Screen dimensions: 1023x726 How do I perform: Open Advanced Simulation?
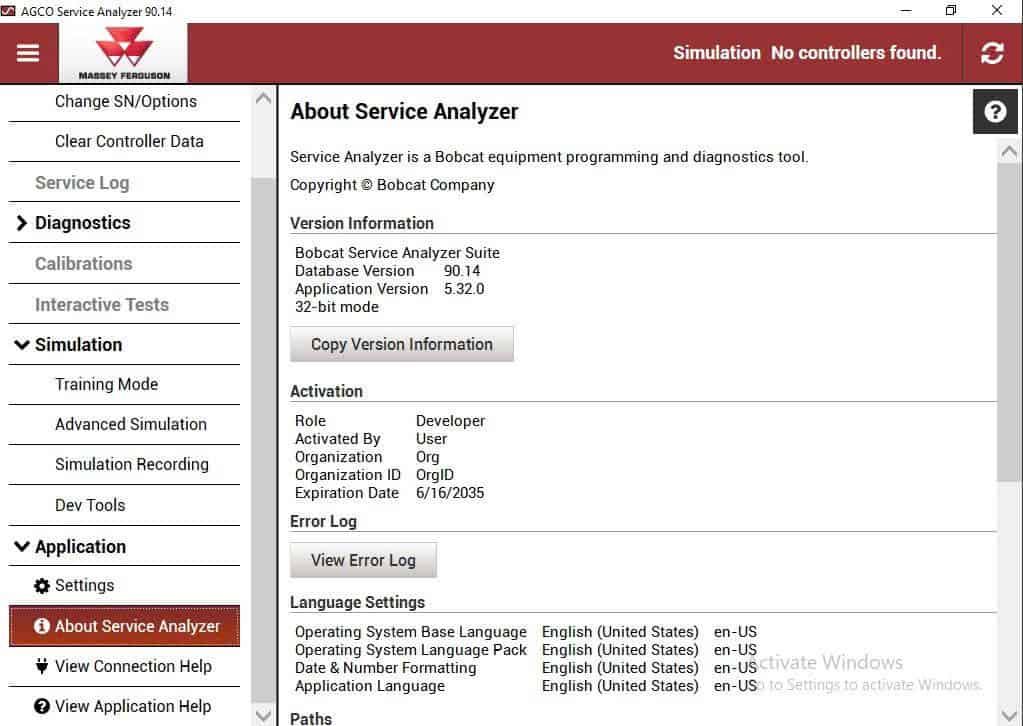(131, 424)
